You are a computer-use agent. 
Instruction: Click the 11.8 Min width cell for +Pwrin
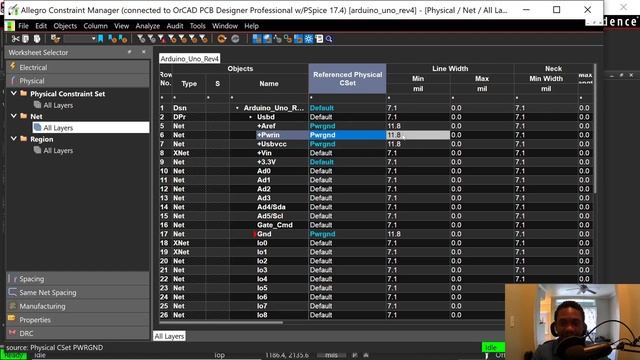click(418, 135)
